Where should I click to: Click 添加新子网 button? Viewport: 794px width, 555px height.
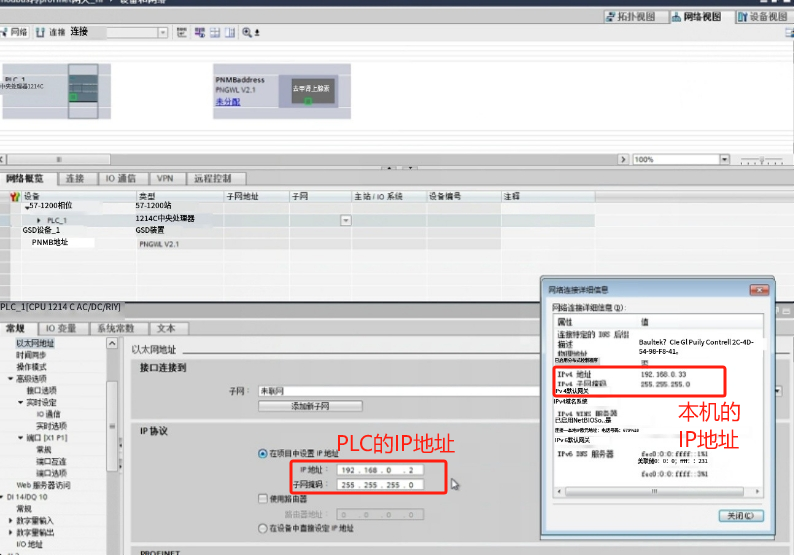(x=310, y=406)
